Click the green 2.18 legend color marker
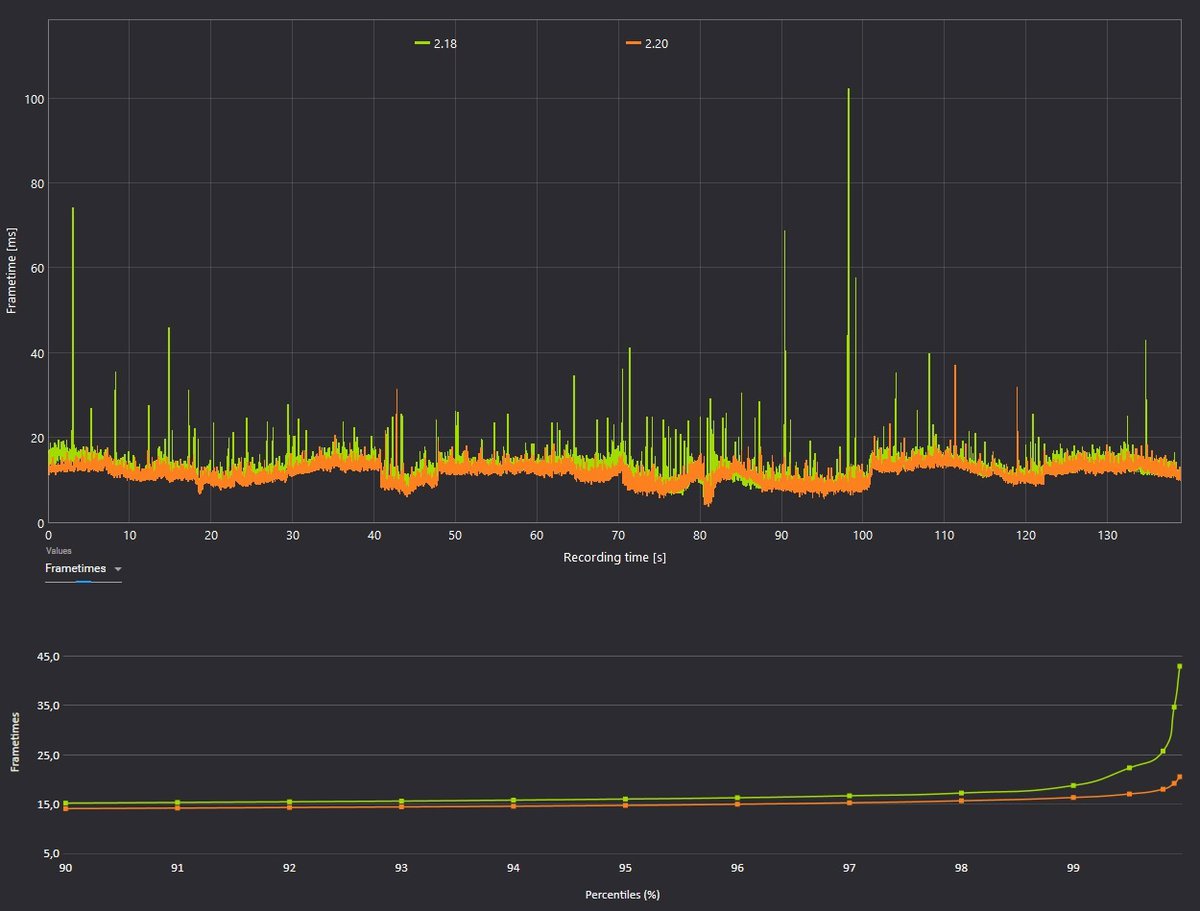 (422, 43)
